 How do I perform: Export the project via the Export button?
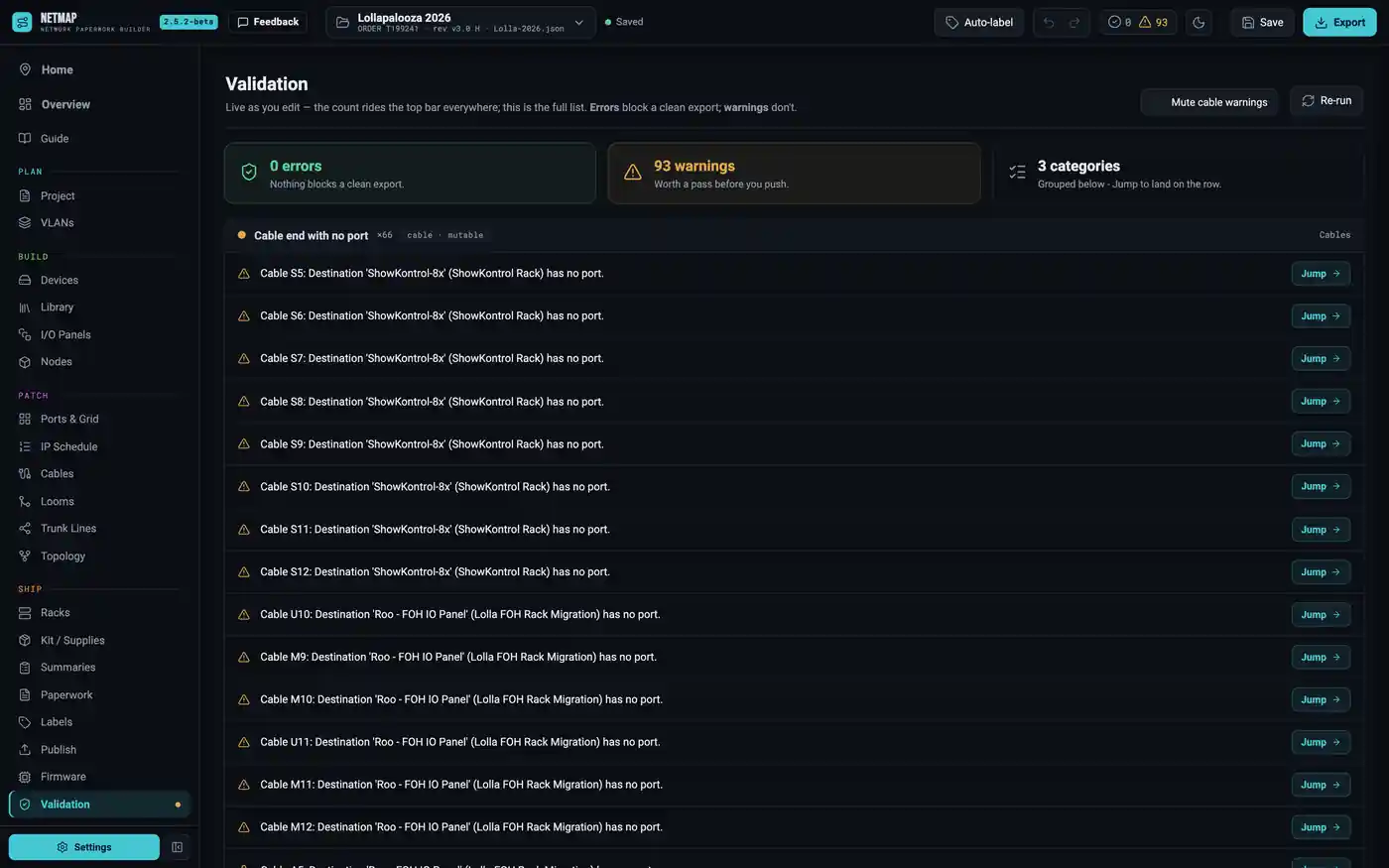tap(1339, 22)
